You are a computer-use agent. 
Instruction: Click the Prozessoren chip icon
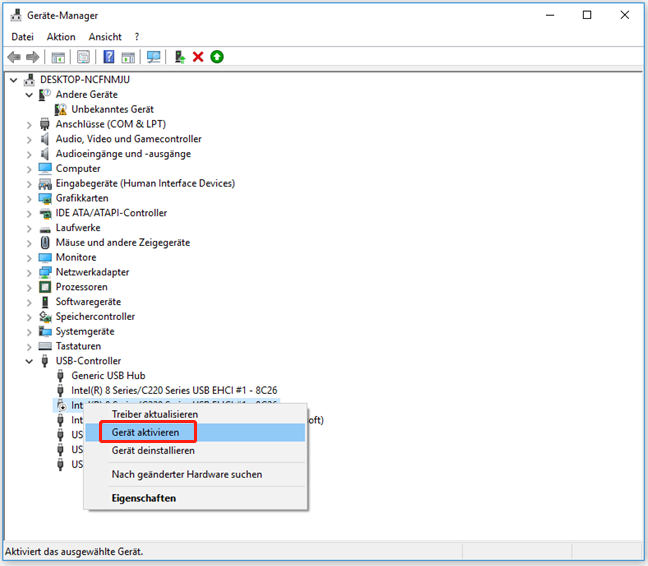pos(45,287)
